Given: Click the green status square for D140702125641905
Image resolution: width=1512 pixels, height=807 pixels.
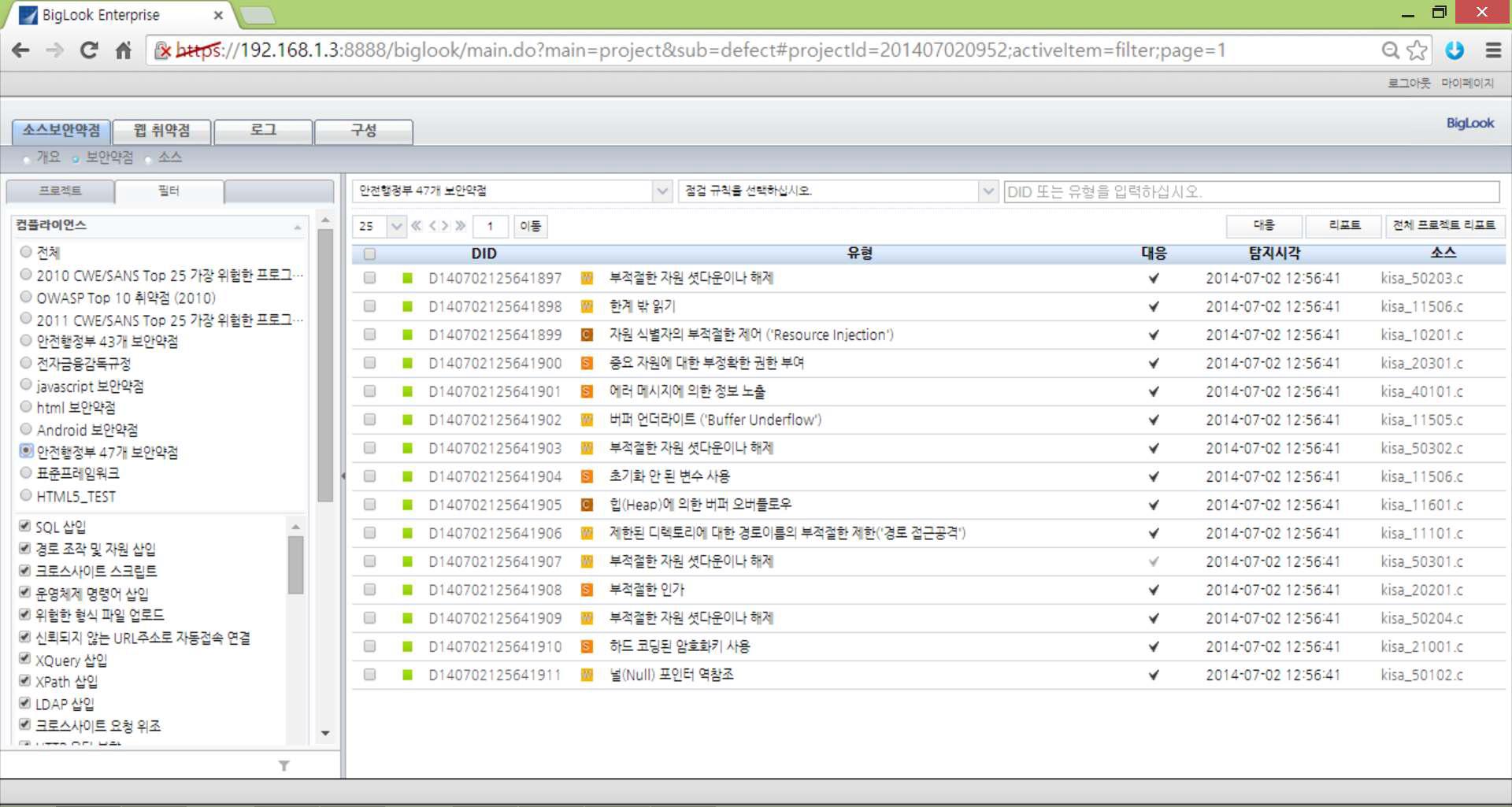Looking at the screenshot, I should 407,505.
